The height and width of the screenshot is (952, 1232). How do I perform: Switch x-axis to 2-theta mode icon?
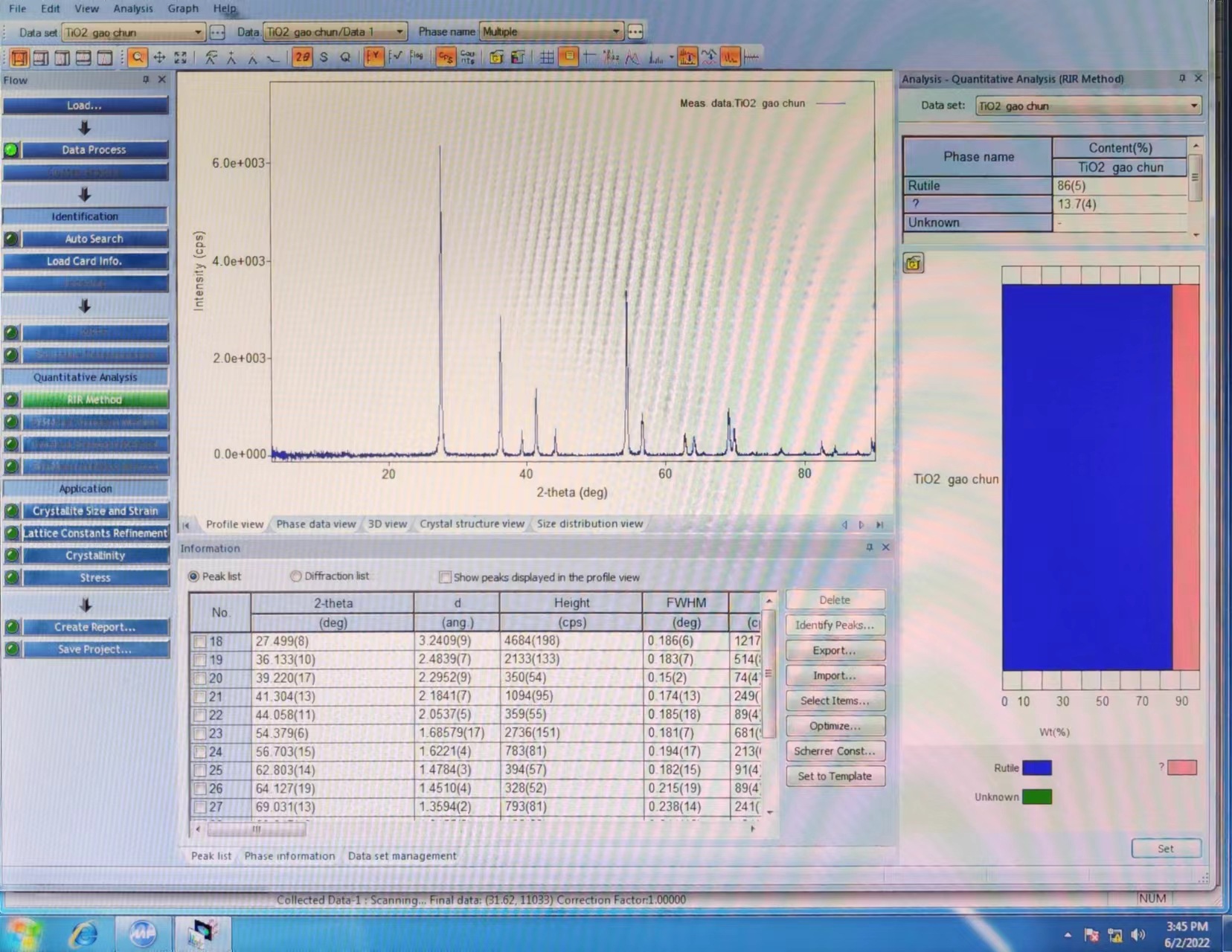click(x=301, y=57)
